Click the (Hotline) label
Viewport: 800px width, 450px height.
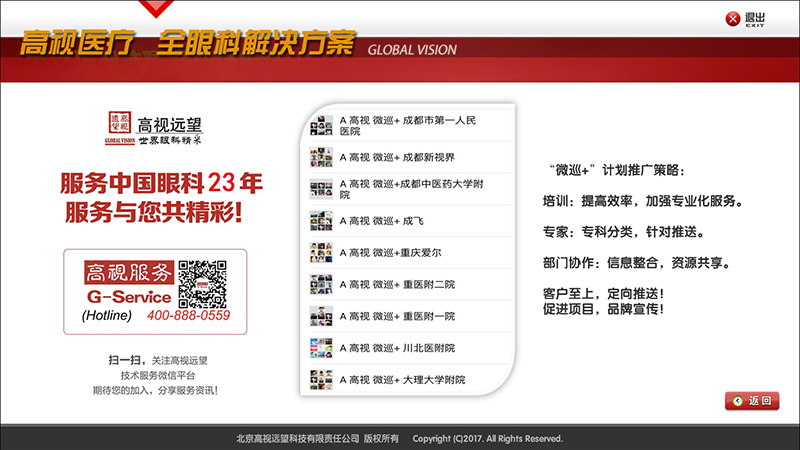coord(107,315)
